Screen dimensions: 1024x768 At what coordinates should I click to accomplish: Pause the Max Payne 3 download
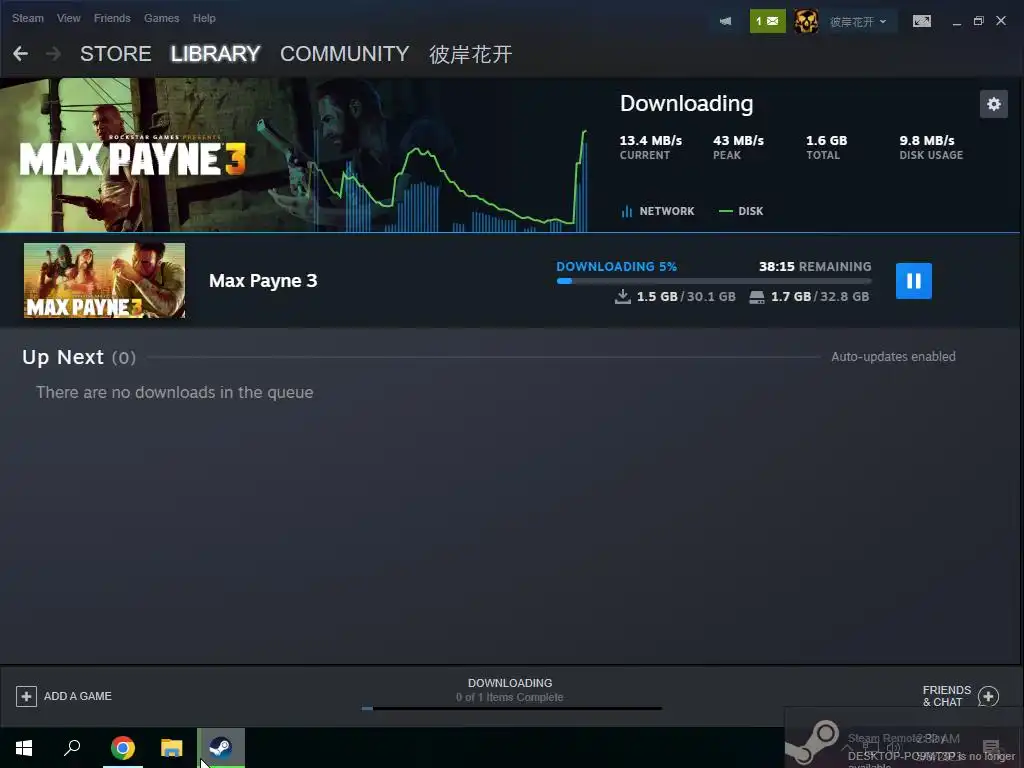pos(913,281)
